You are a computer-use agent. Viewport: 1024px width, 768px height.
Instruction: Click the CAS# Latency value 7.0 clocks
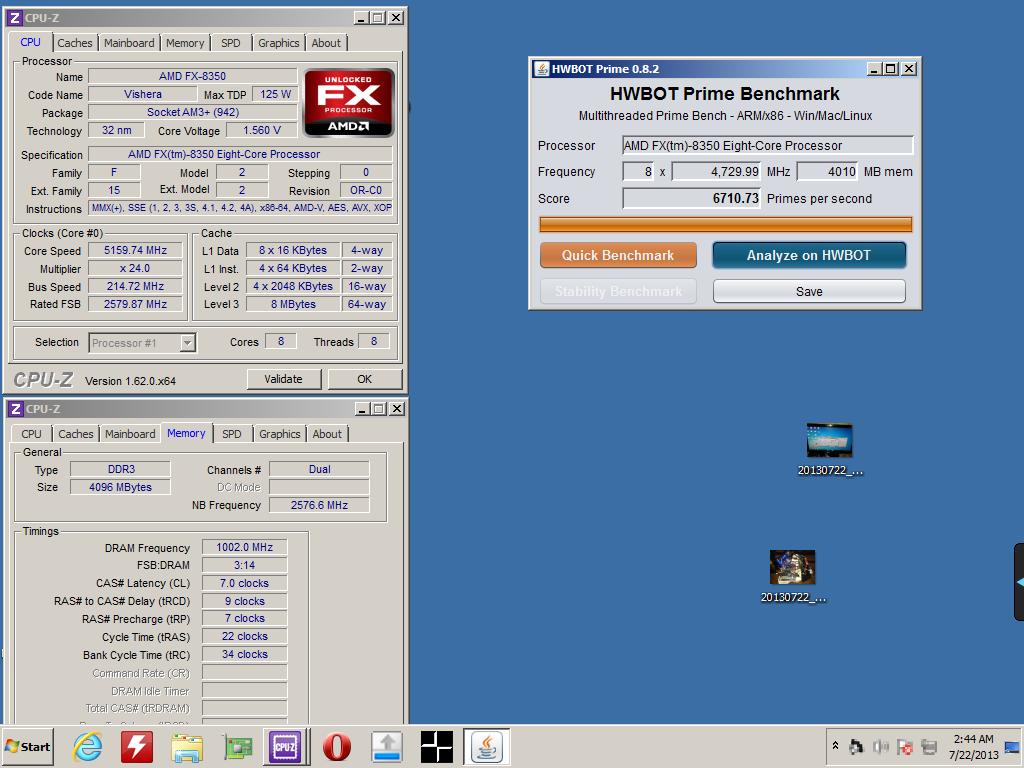pyautogui.click(x=244, y=583)
